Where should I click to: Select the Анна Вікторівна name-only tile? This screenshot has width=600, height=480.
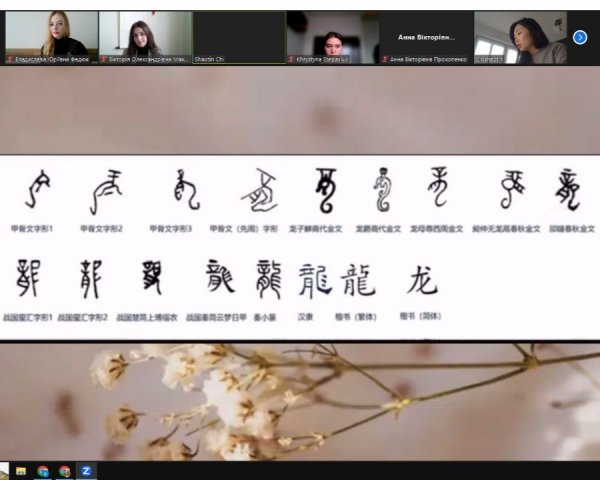point(426,36)
